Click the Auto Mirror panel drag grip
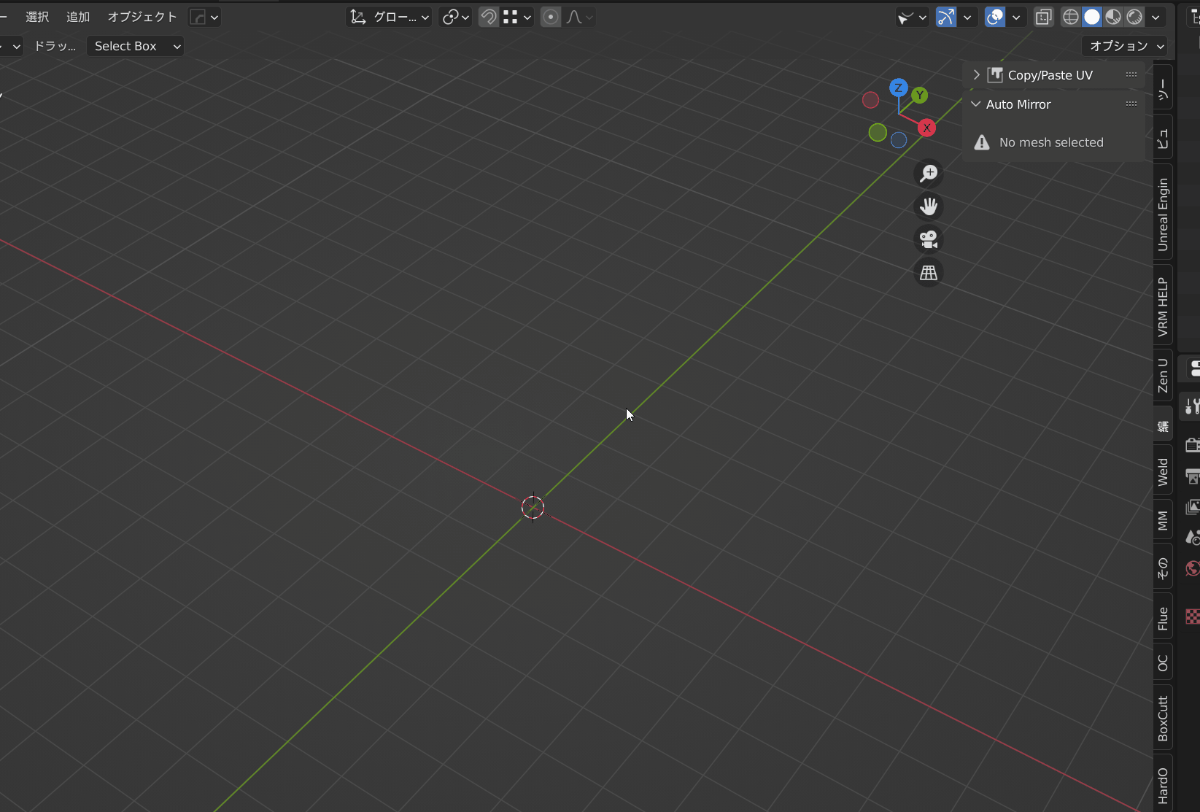 coord(1131,104)
